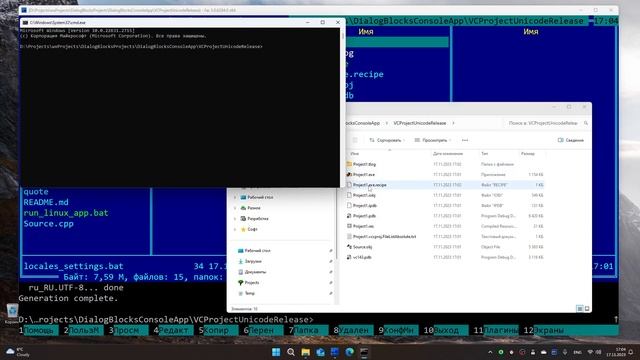Open the Recycle Bin desktop icon

[x=12, y=313]
